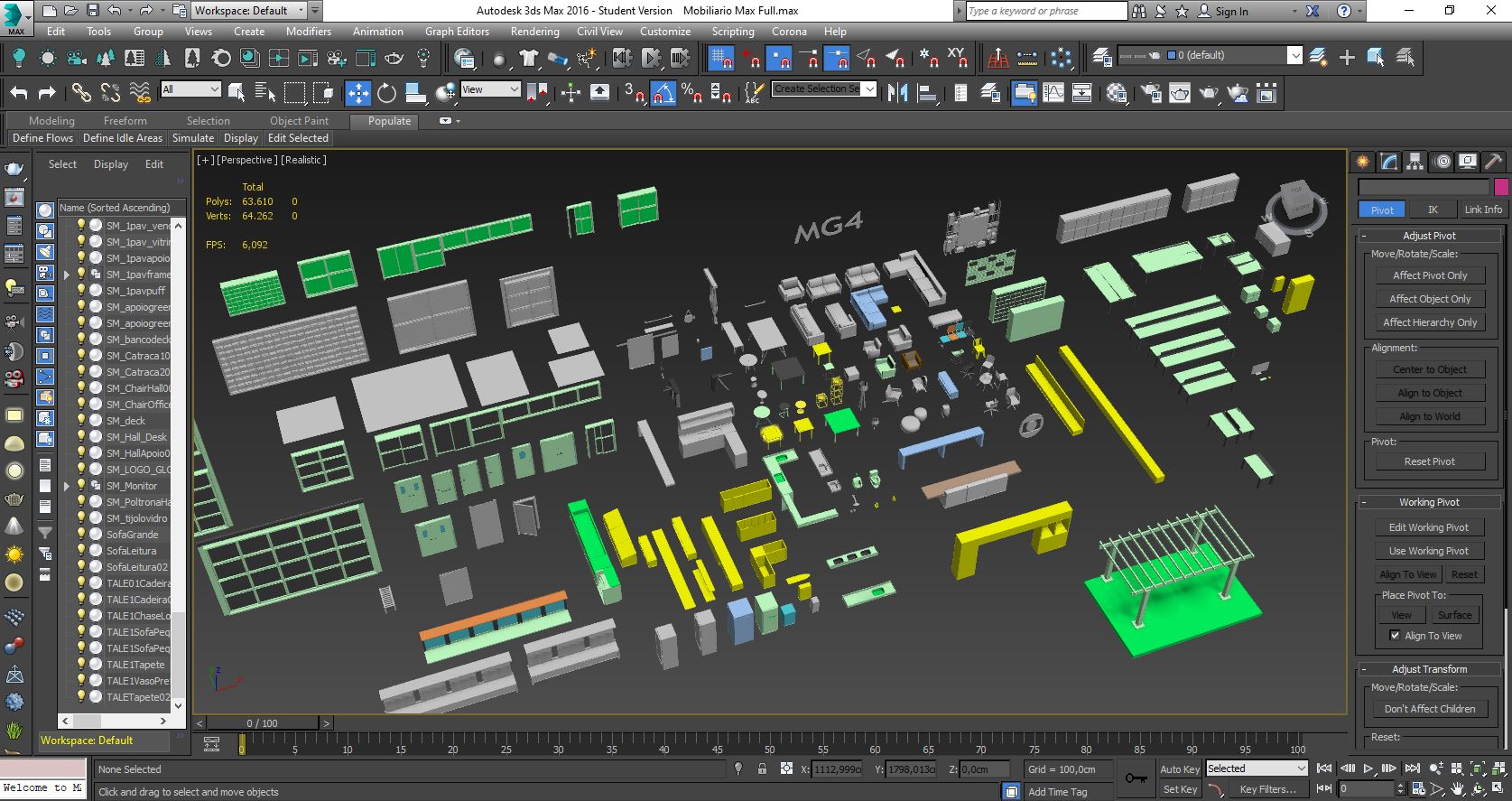Image resolution: width=1512 pixels, height=801 pixels.
Task: Hide the SofaGrande object via lightbulb
Action: coord(81,535)
